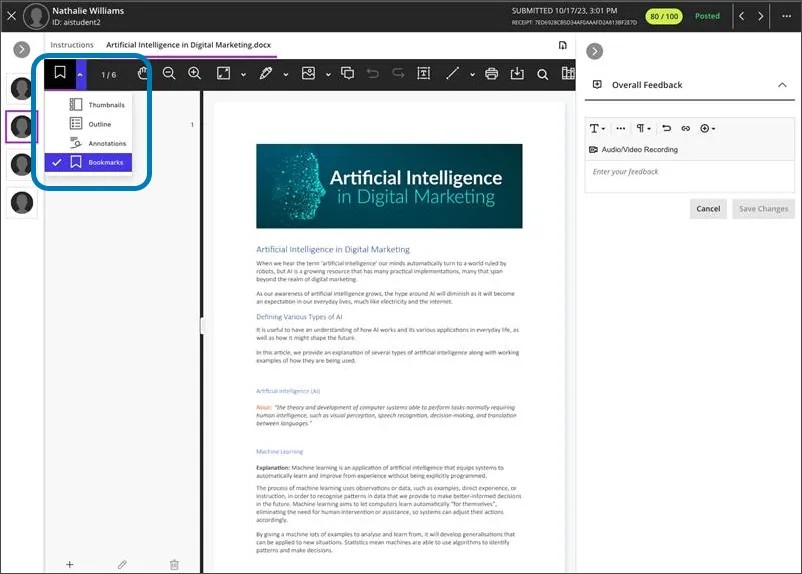Click the Zoom Out magnifier
802x574 pixels.
pyautogui.click(x=169, y=73)
